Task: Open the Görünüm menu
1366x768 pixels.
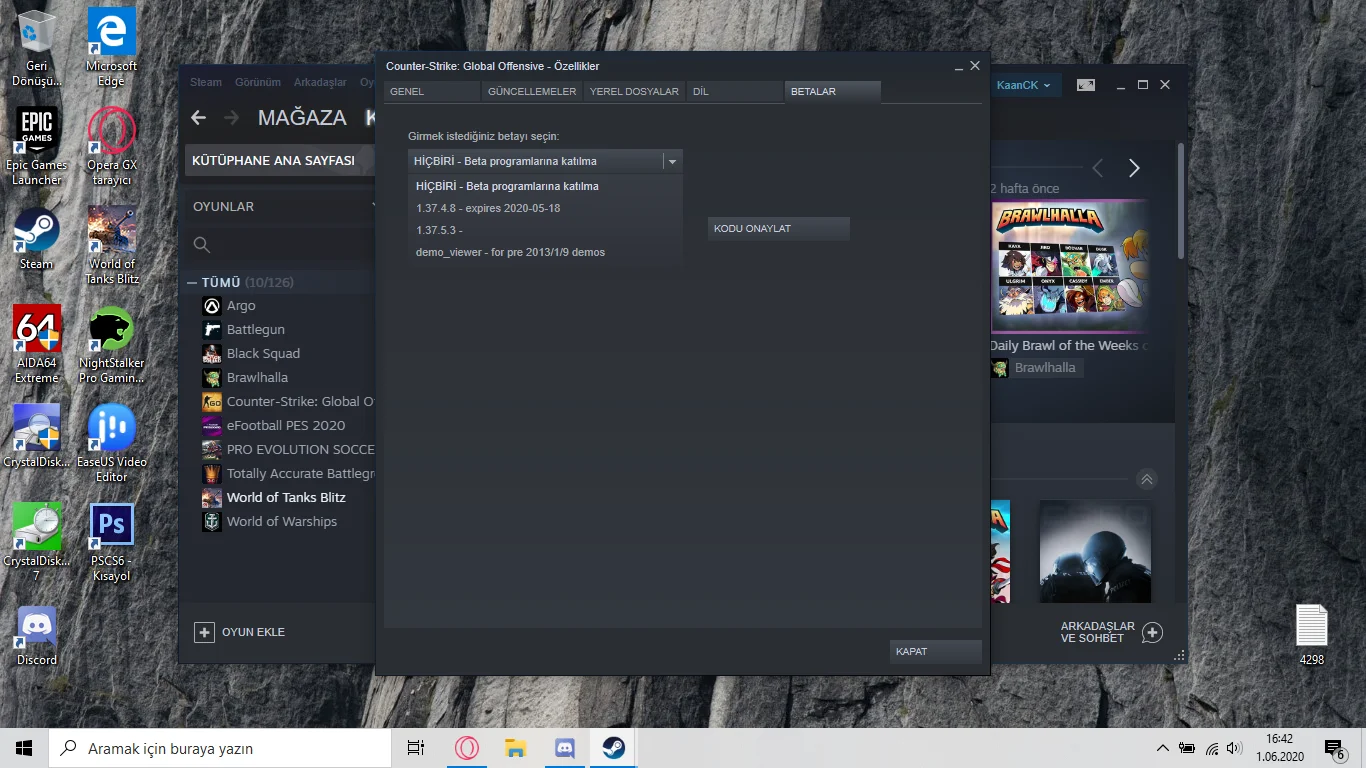Action: (258, 82)
